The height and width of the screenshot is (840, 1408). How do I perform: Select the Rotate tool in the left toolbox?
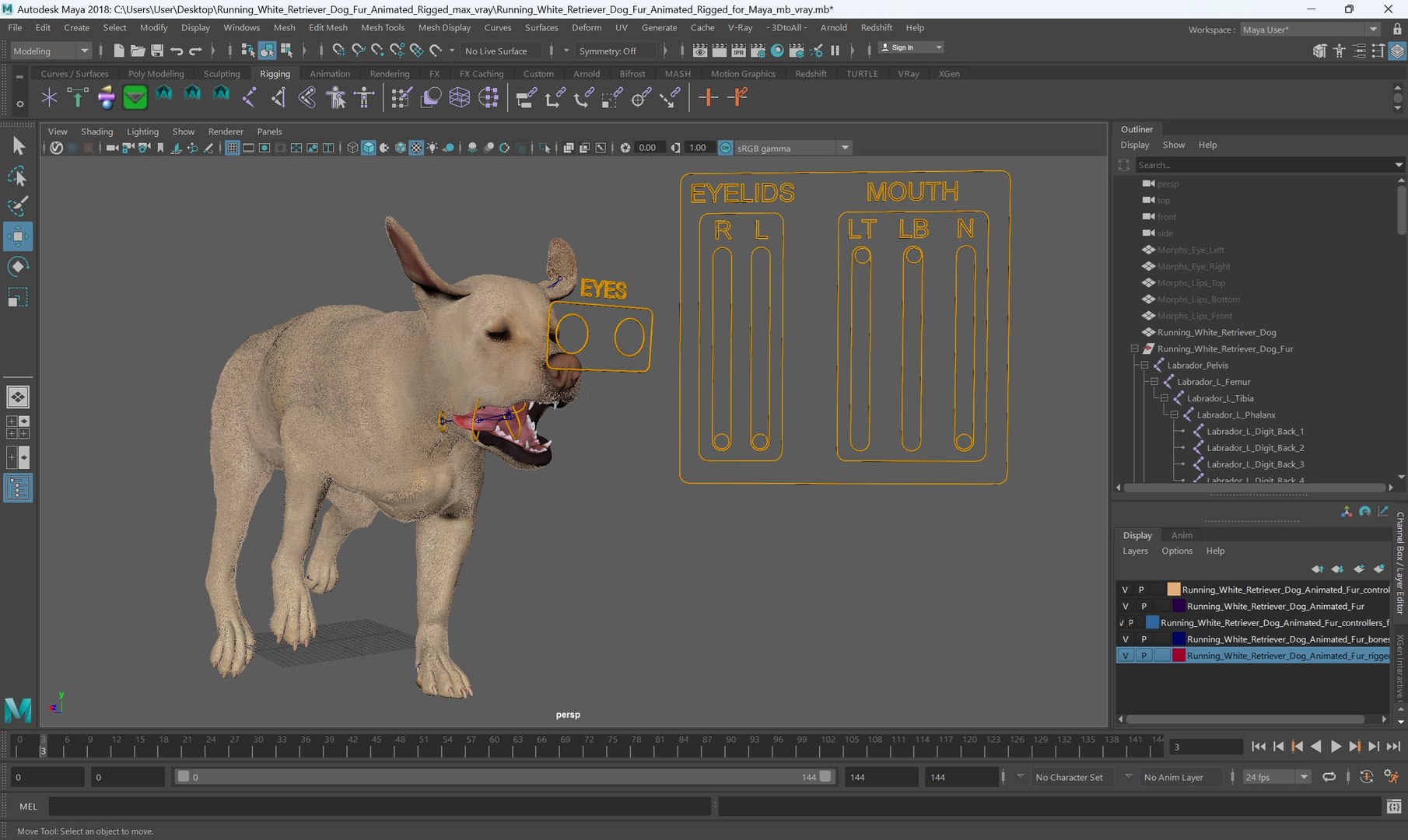[17, 267]
